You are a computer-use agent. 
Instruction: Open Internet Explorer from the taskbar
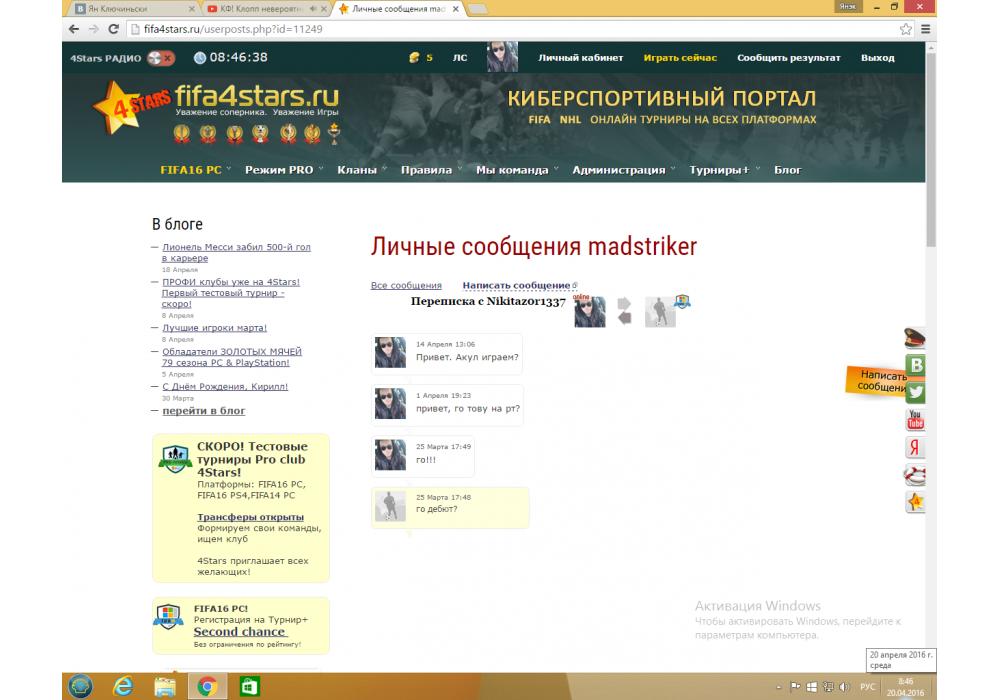point(125,686)
